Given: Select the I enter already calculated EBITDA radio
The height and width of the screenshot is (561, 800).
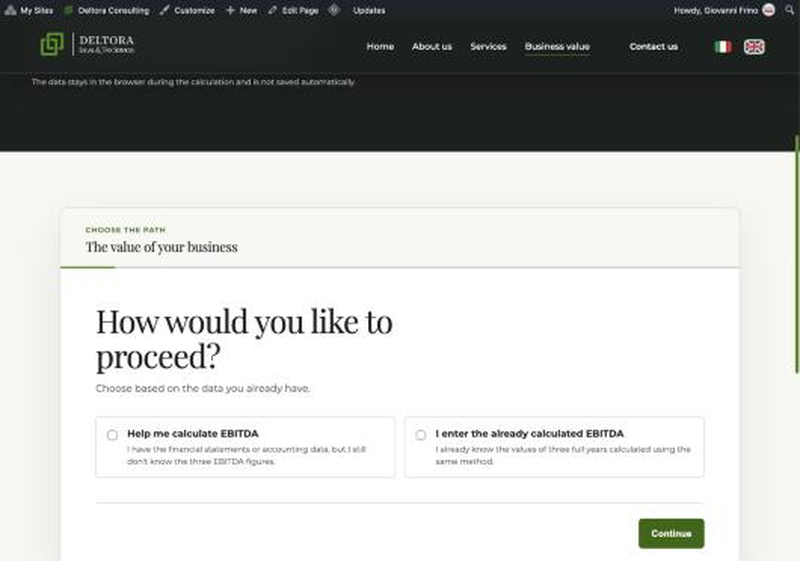Looking at the screenshot, I should (x=420, y=435).
